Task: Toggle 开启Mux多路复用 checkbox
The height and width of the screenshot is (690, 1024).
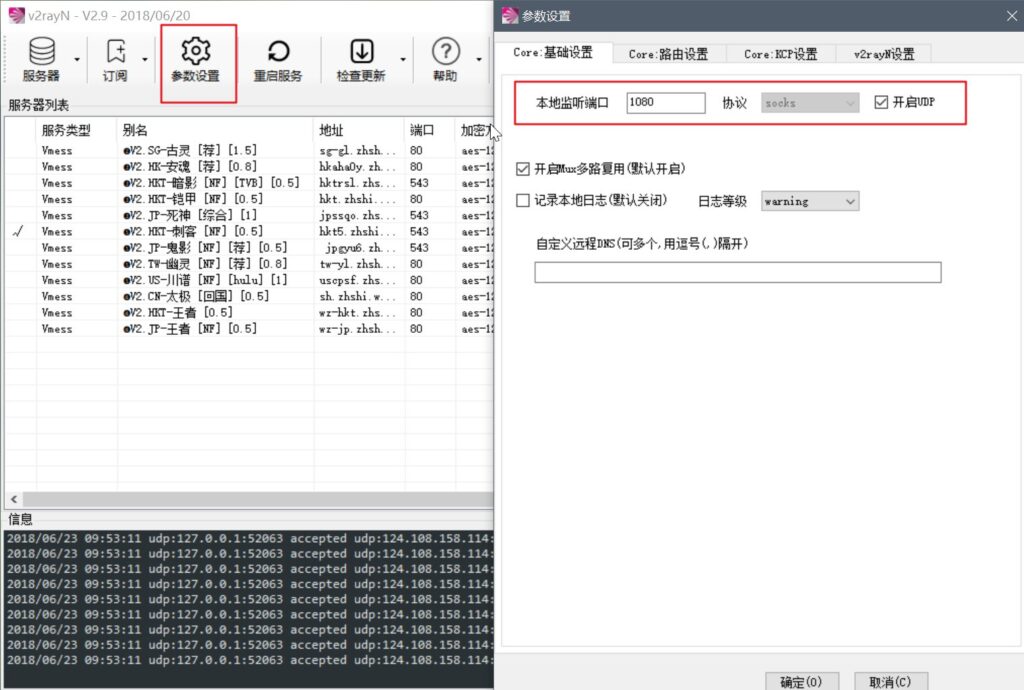Action: click(522, 169)
